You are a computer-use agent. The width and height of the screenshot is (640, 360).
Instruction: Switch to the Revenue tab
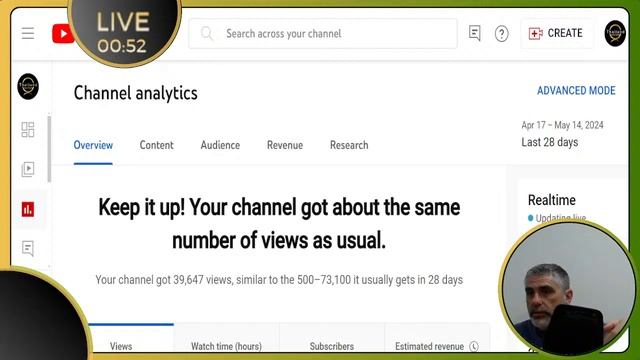point(285,145)
